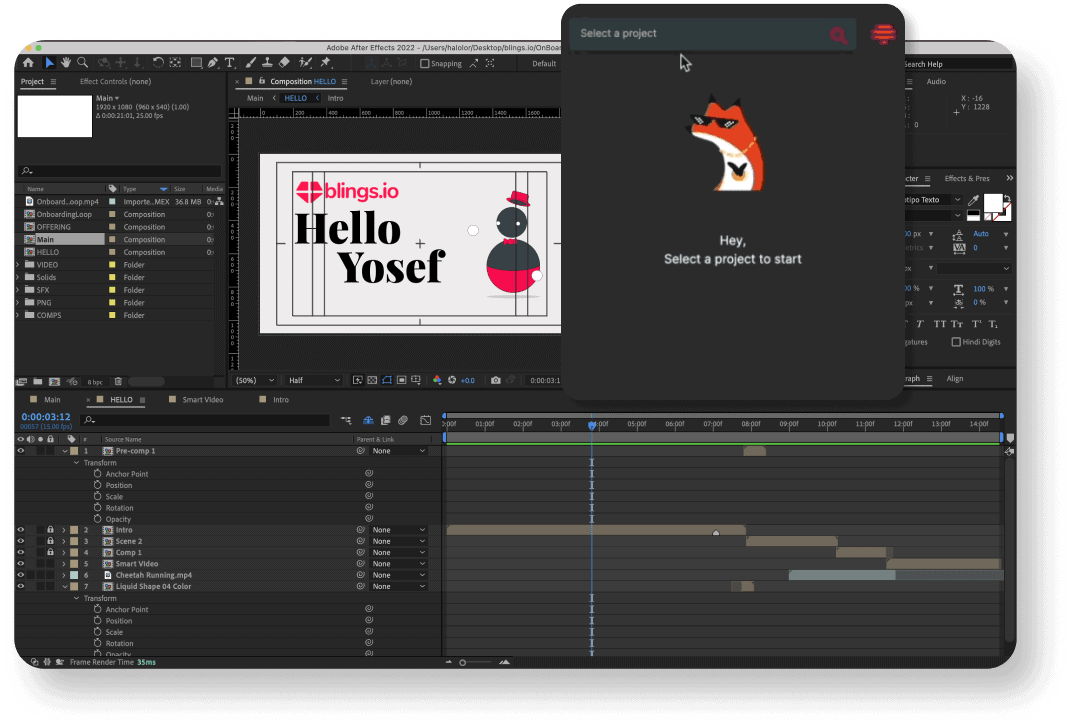Screen dimensions: 1071x727
Task: Switch to the Main timeline tab
Action: pyautogui.click(x=53, y=400)
